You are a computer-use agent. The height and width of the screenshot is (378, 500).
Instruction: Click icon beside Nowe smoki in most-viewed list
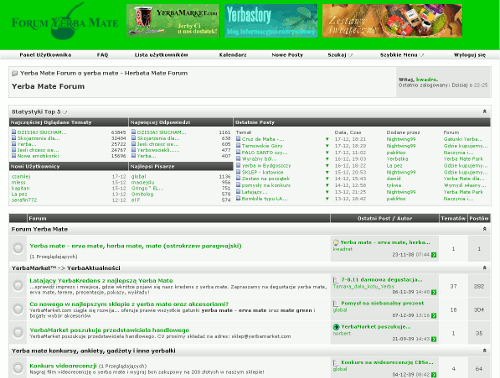pyautogui.click(x=14, y=156)
